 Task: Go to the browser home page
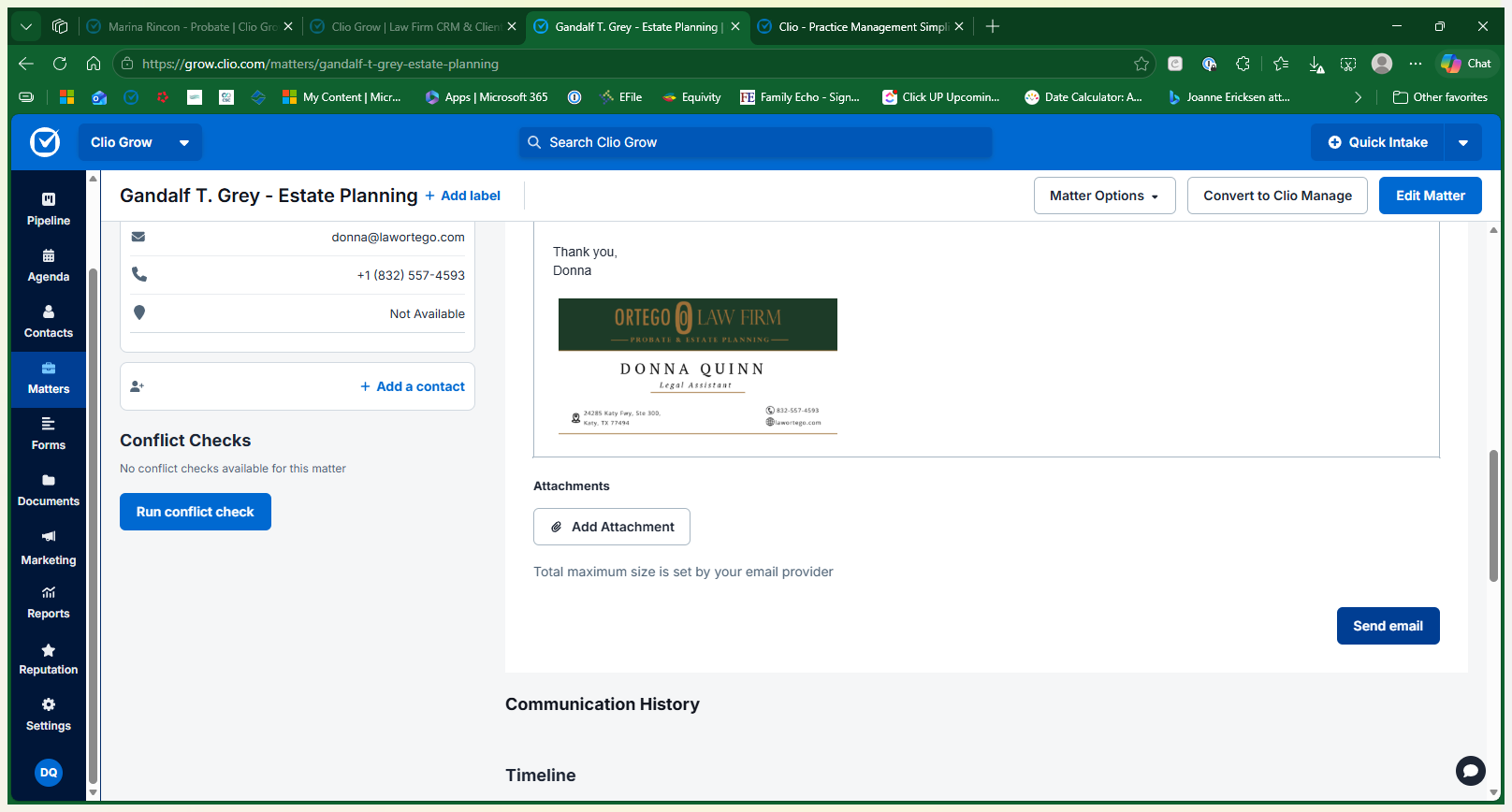94,64
